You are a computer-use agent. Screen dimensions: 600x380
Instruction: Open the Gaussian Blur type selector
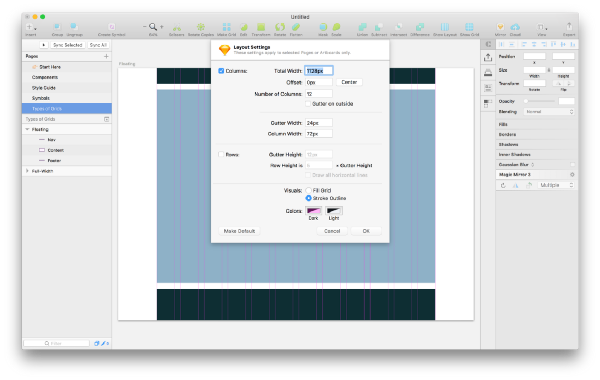(533, 165)
